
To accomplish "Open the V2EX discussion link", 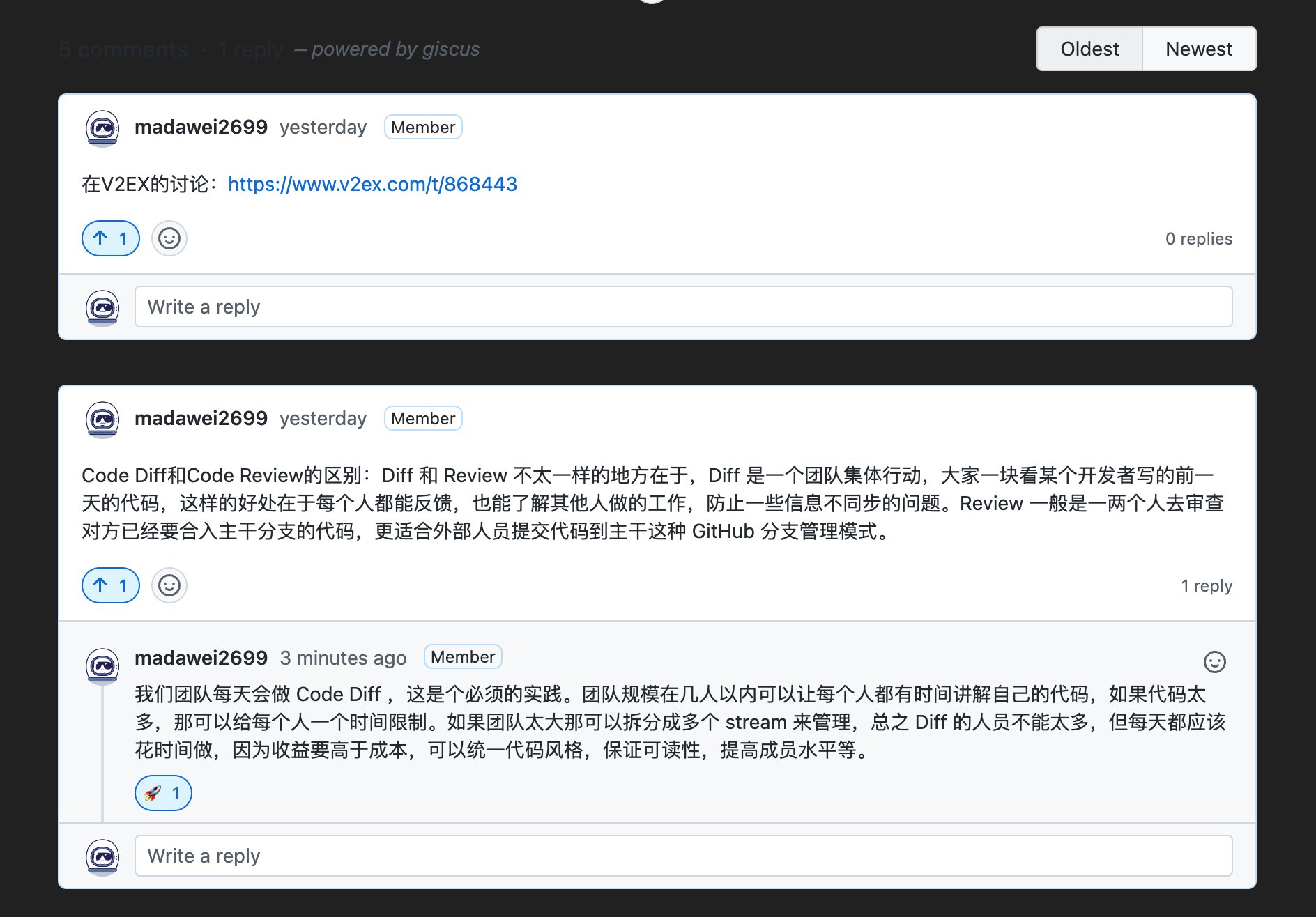I will (x=372, y=184).
